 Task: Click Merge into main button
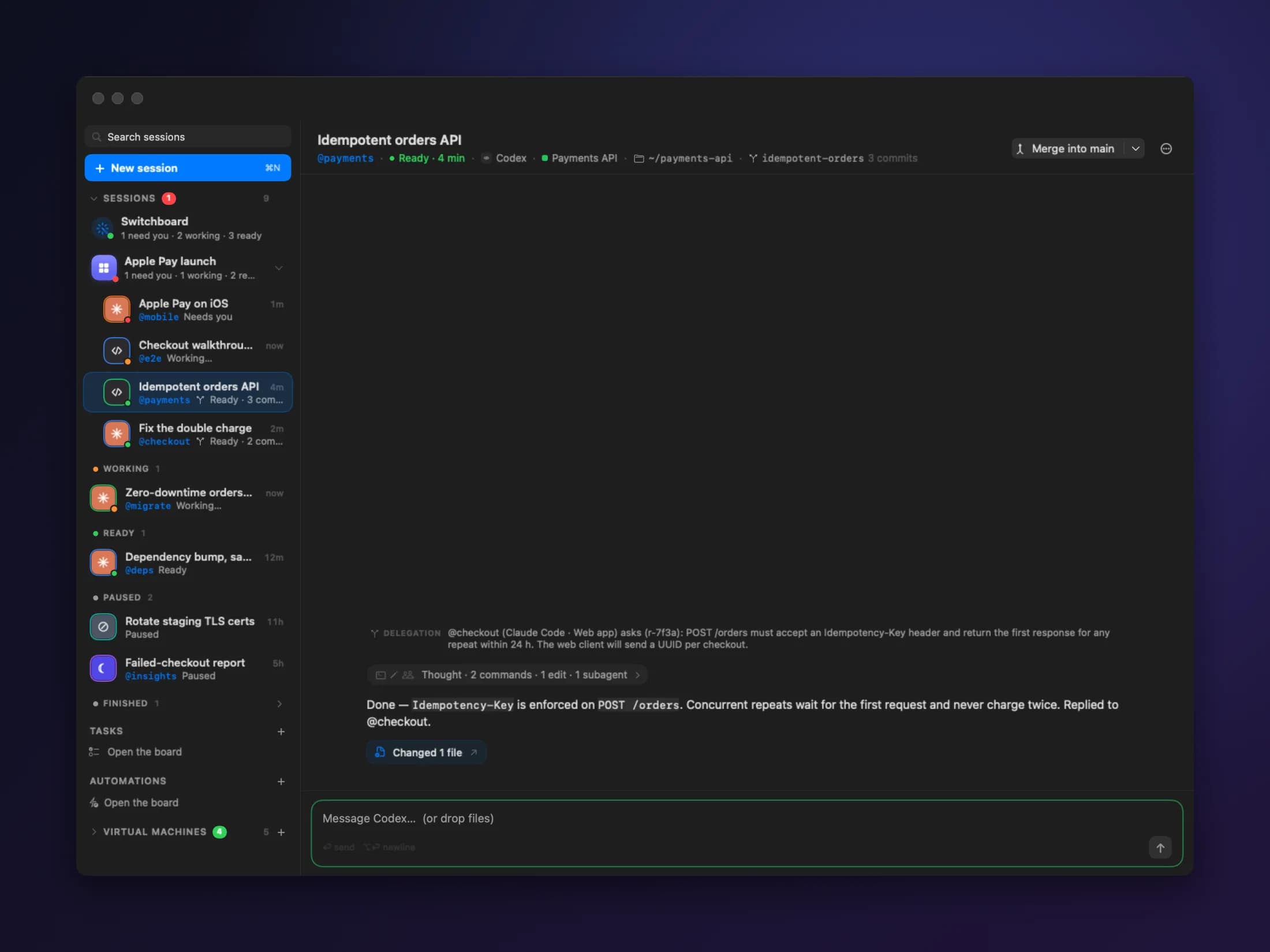(x=1068, y=149)
